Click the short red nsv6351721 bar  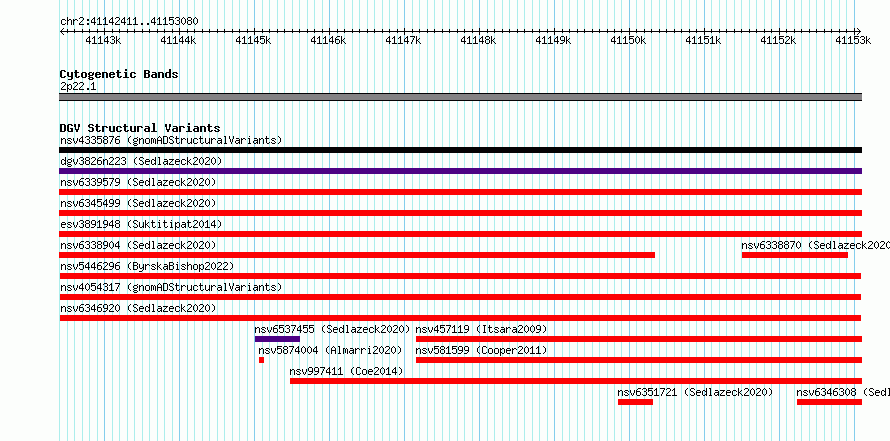[635, 402]
